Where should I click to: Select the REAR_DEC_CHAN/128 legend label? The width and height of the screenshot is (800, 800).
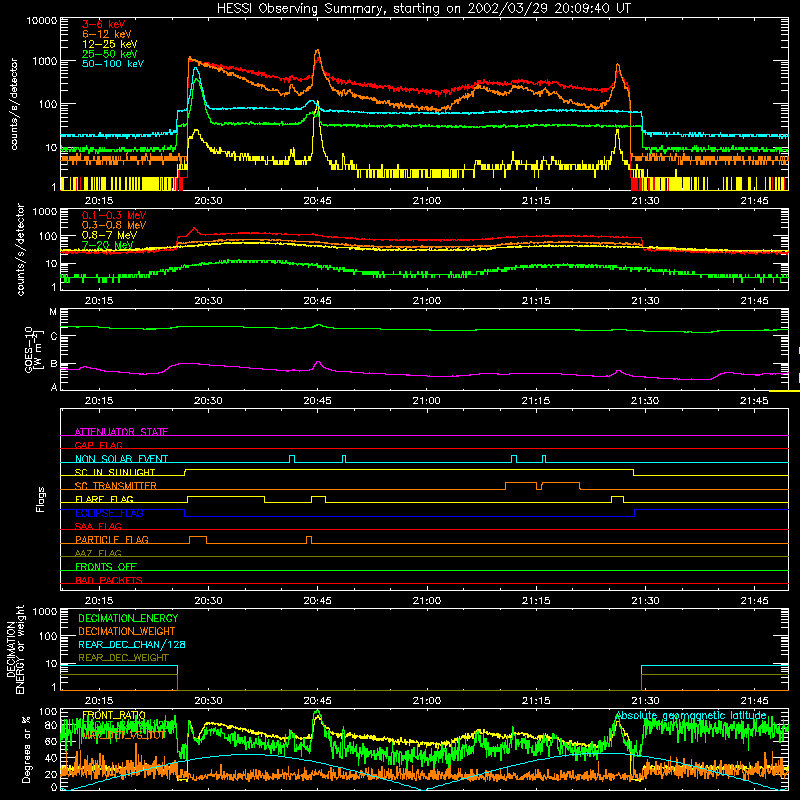coord(132,644)
